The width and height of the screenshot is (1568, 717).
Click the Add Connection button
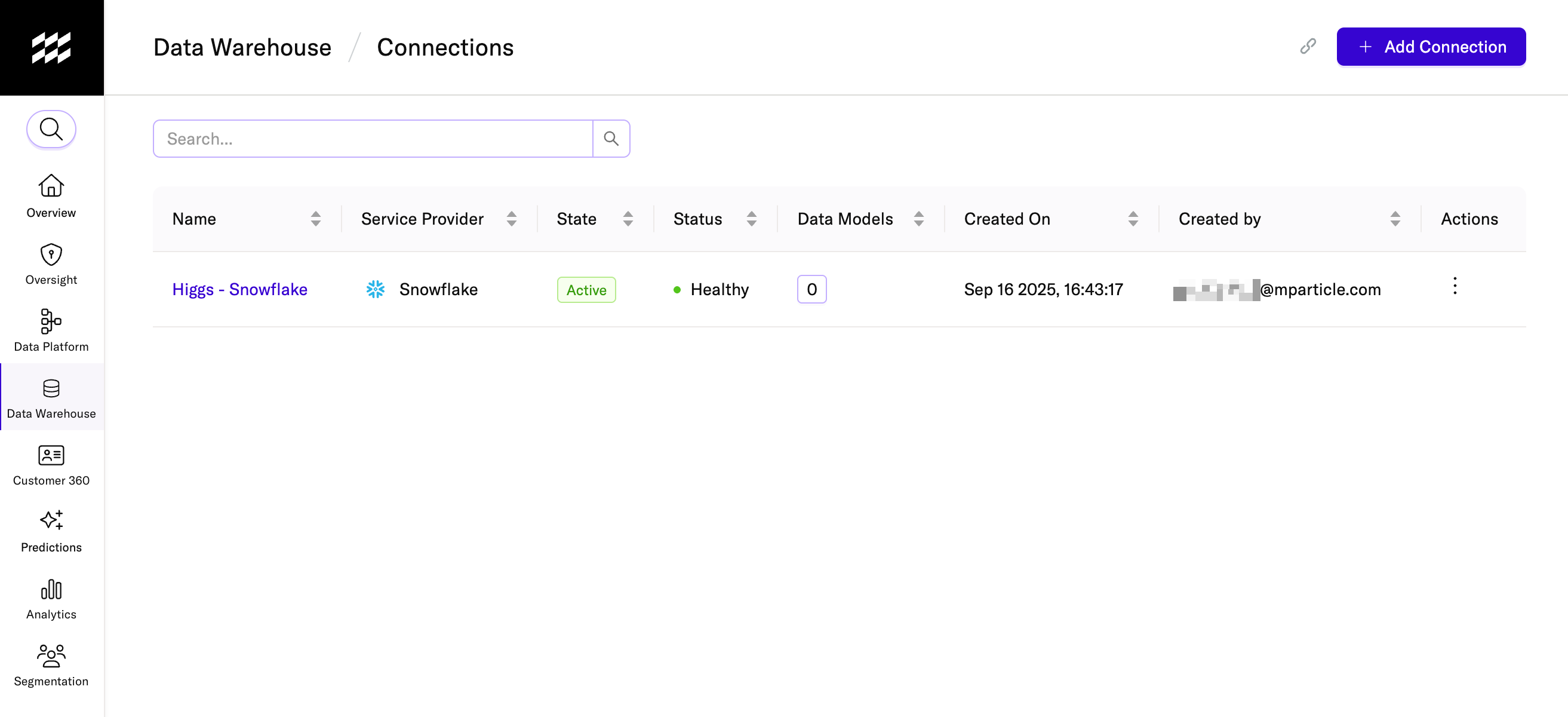click(1431, 47)
